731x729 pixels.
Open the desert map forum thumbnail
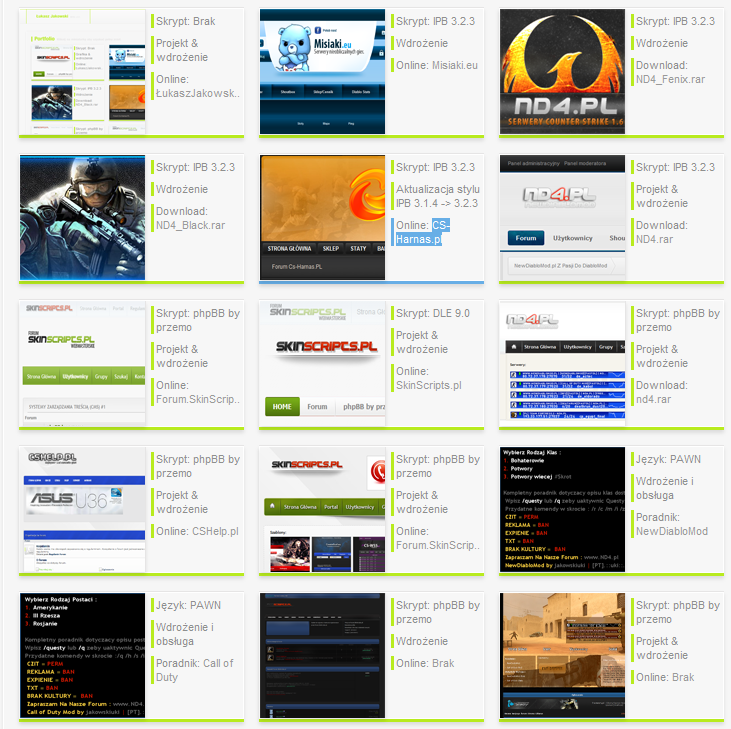[562, 655]
